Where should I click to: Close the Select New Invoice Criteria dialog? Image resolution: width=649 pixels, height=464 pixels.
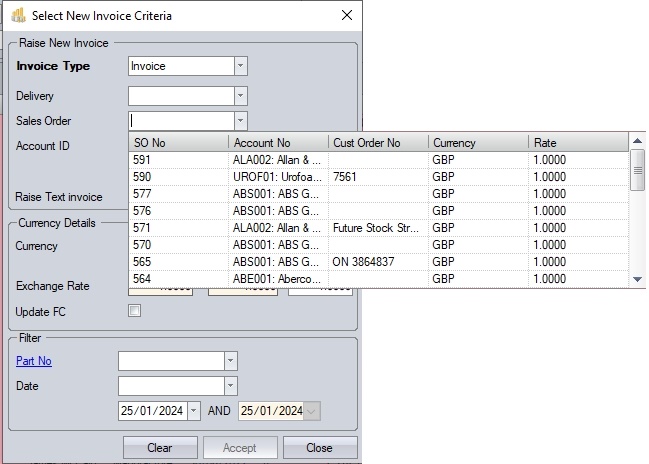tap(346, 15)
